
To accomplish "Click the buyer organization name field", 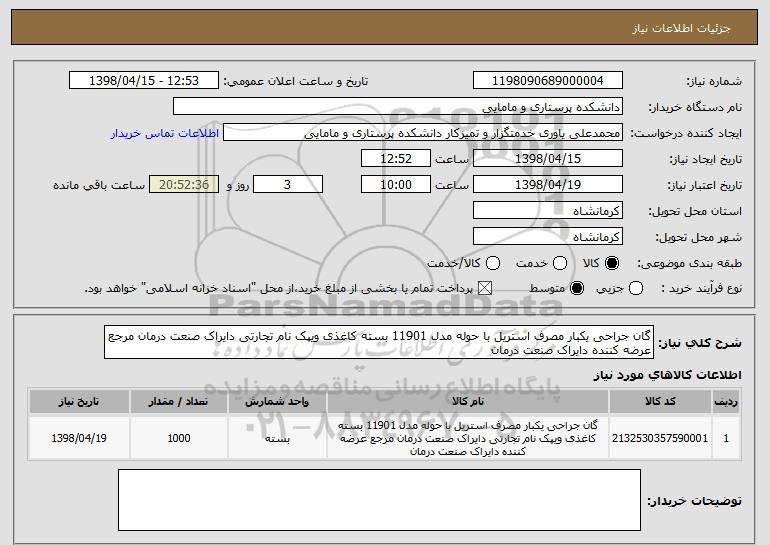I will tap(398, 107).
